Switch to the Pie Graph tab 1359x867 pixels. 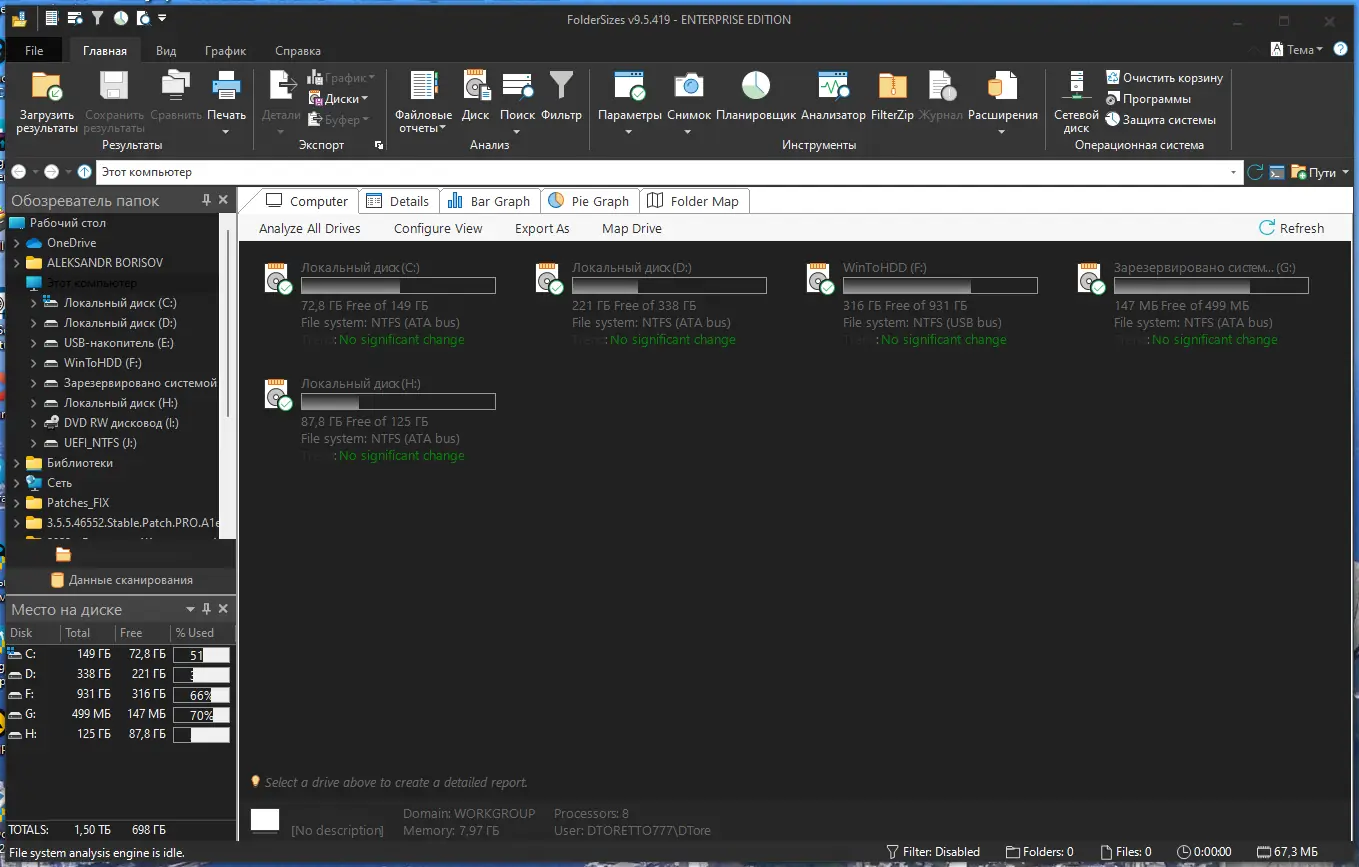coord(589,200)
